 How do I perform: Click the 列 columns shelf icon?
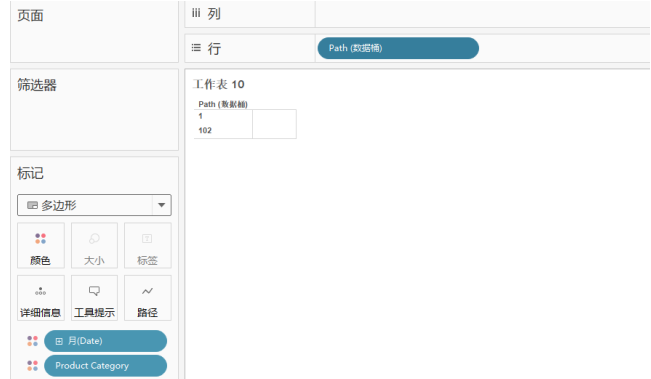point(196,14)
